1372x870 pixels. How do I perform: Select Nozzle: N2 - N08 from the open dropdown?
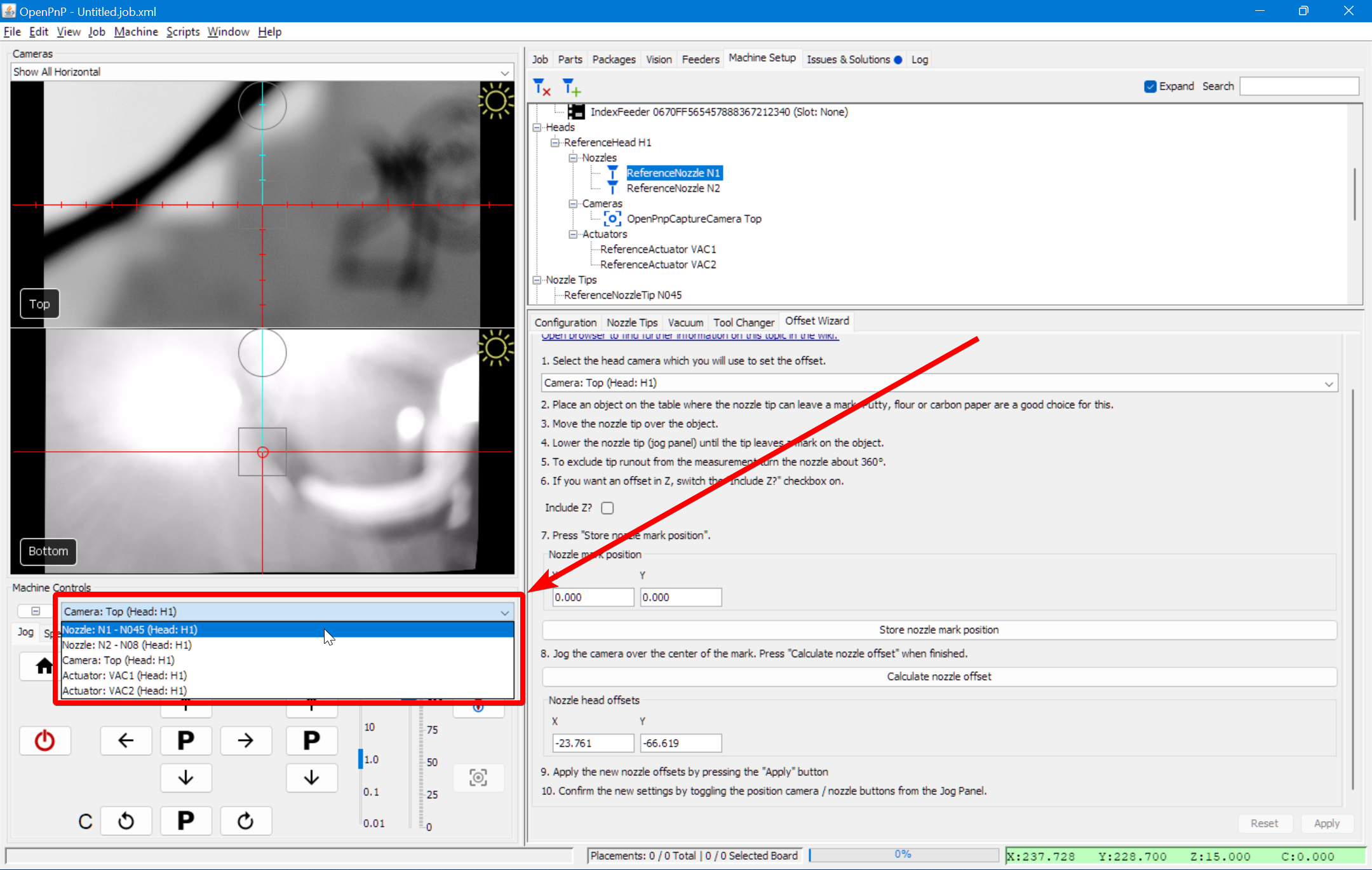(126, 644)
